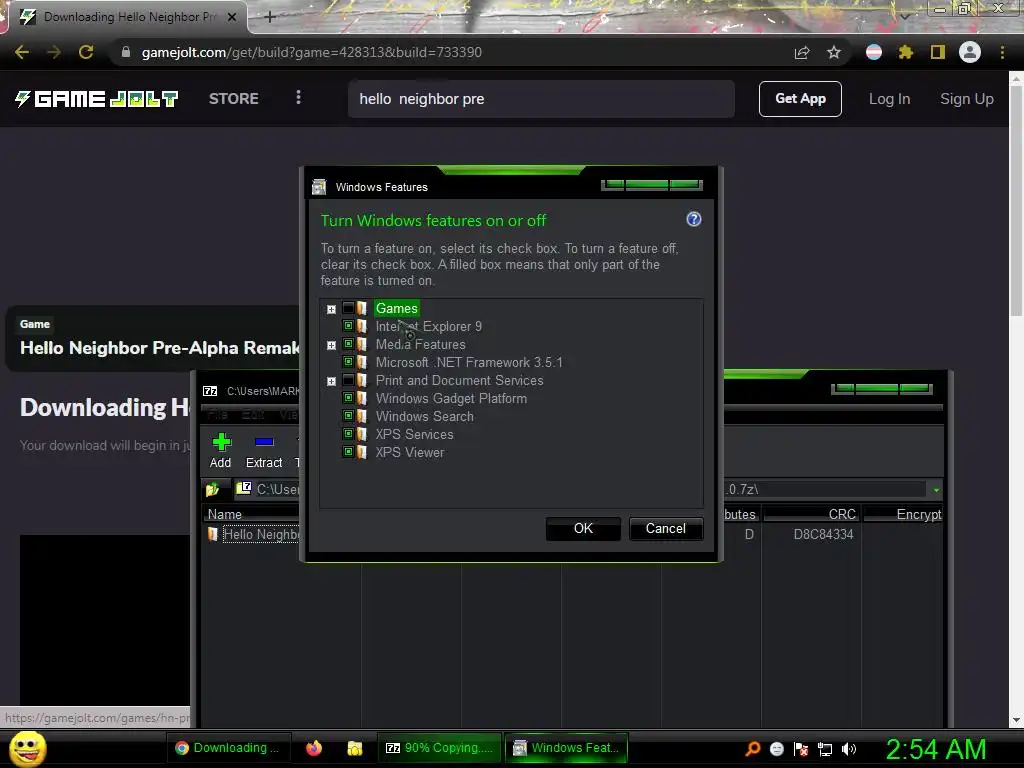Open the volume speaker tray icon
Screen dimensions: 1024x768
click(848, 749)
